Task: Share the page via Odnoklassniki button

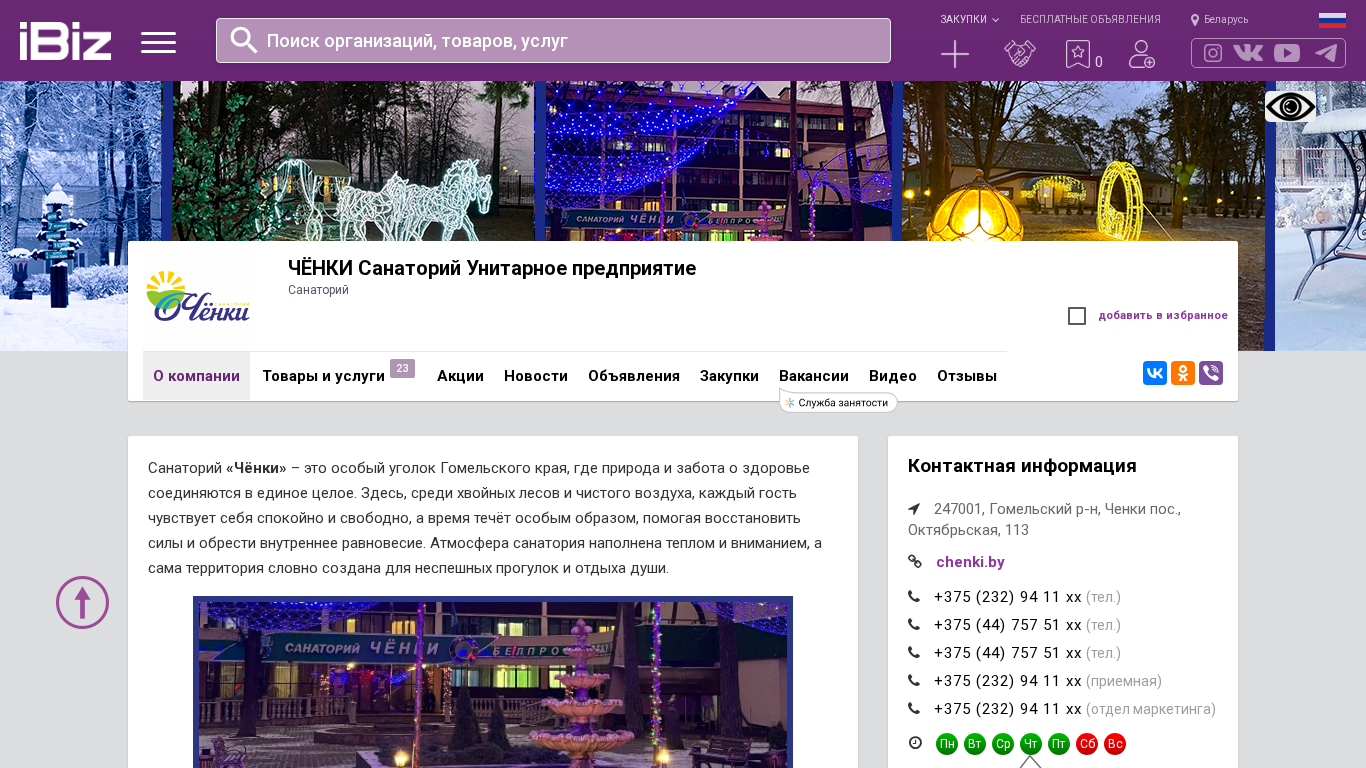Action: pyautogui.click(x=1183, y=373)
